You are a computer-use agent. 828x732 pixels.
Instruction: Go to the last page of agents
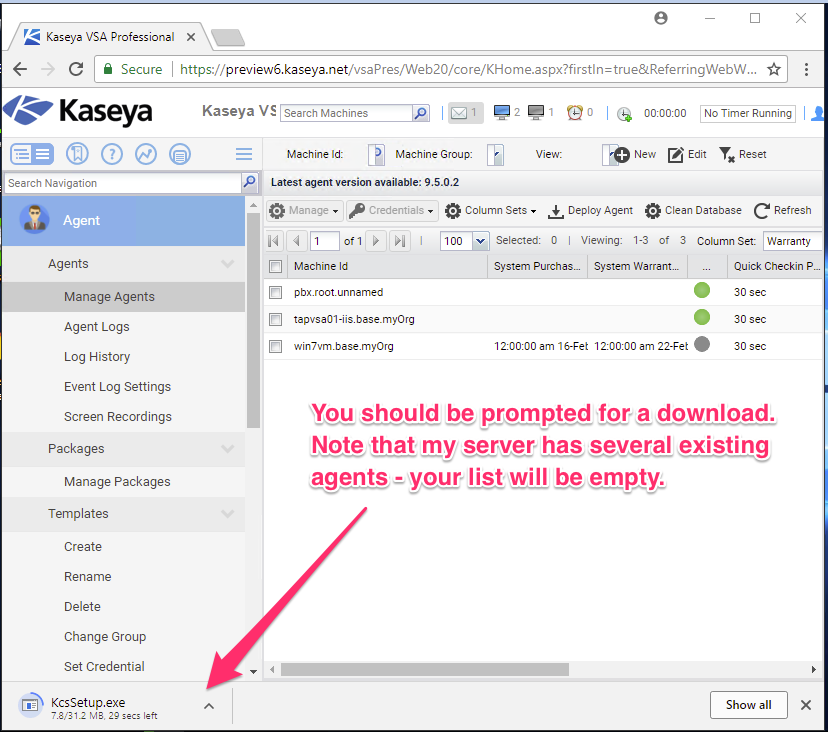400,241
